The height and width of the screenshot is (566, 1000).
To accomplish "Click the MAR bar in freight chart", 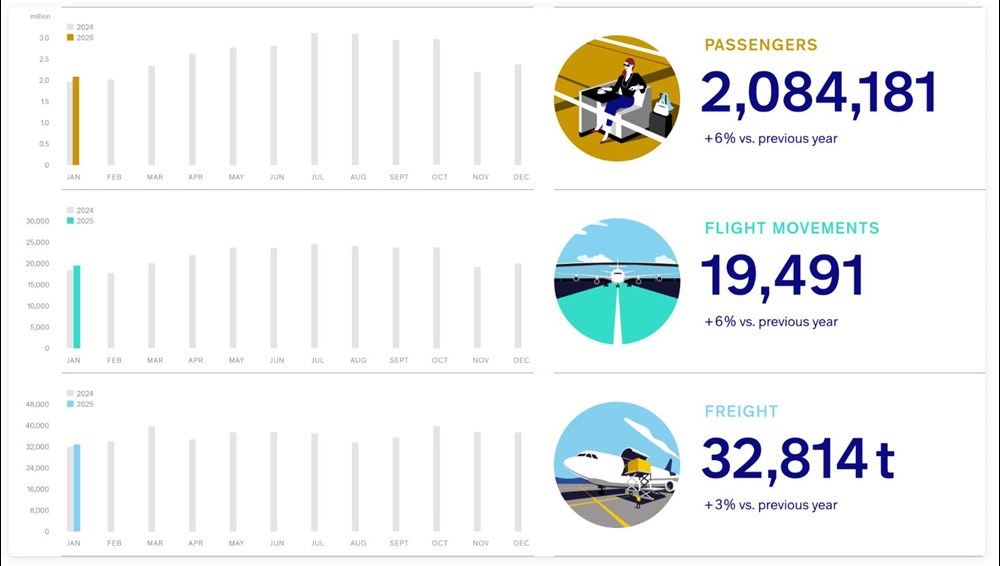I will (152, 479).
